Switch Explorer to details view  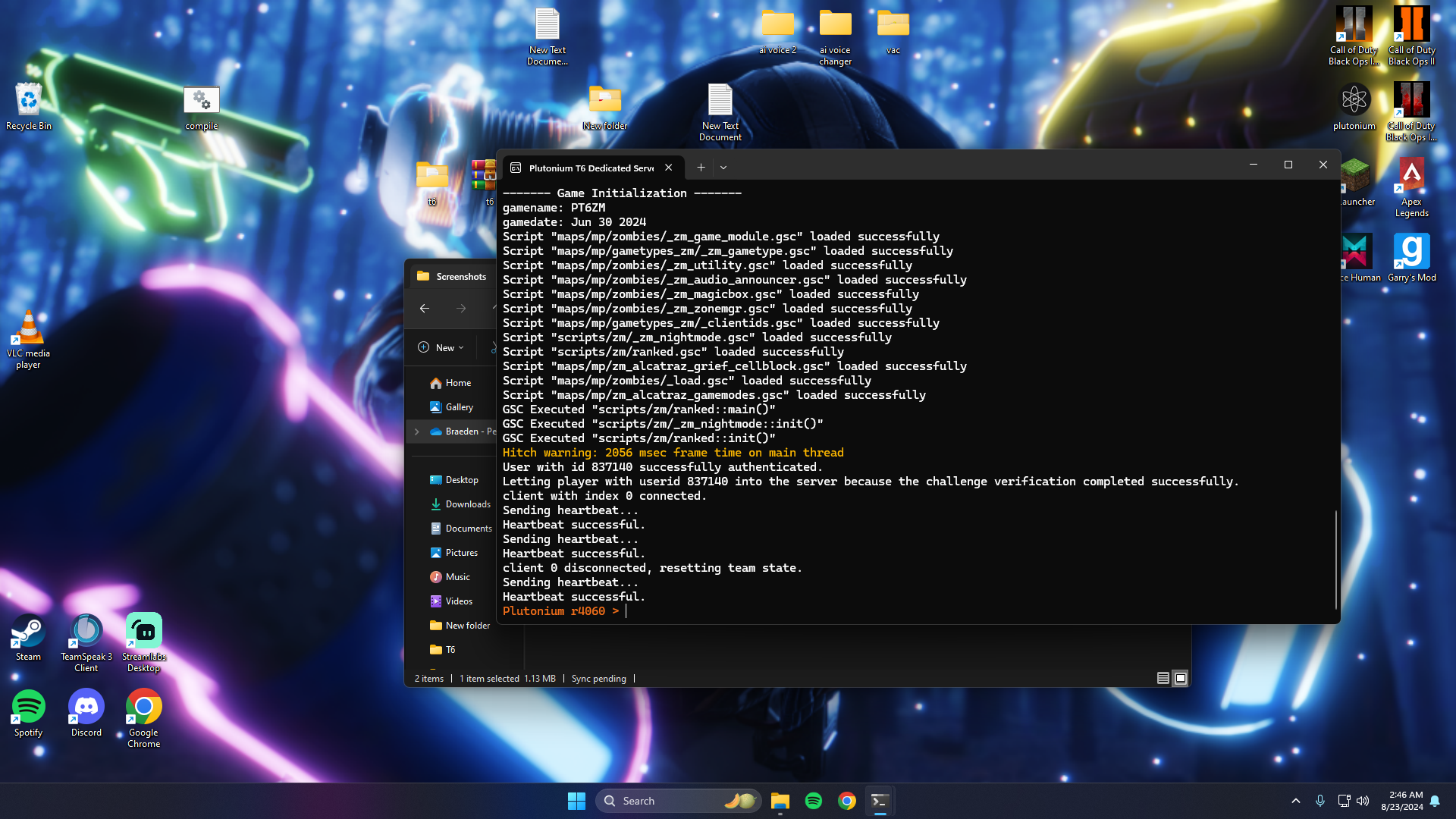(x=1163, y=679)
